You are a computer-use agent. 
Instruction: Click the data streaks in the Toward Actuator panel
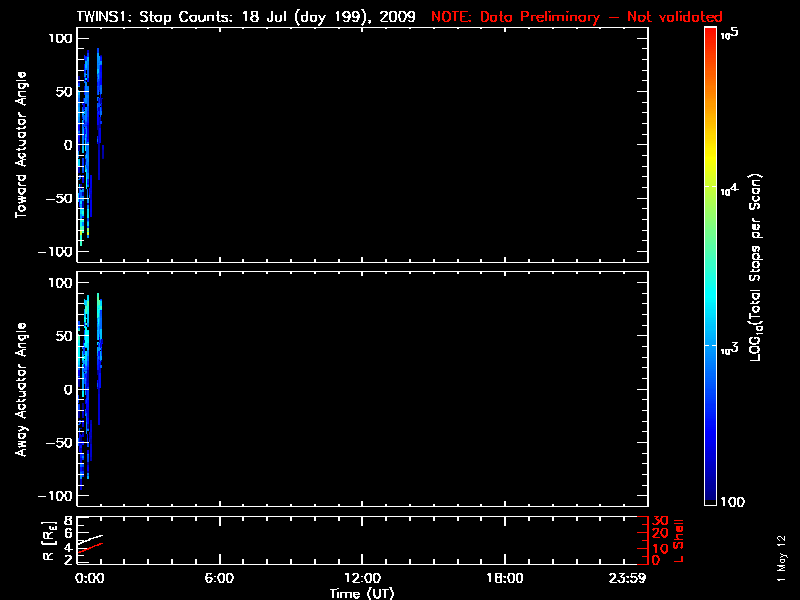pyautogui.click(x=90, y=147)
